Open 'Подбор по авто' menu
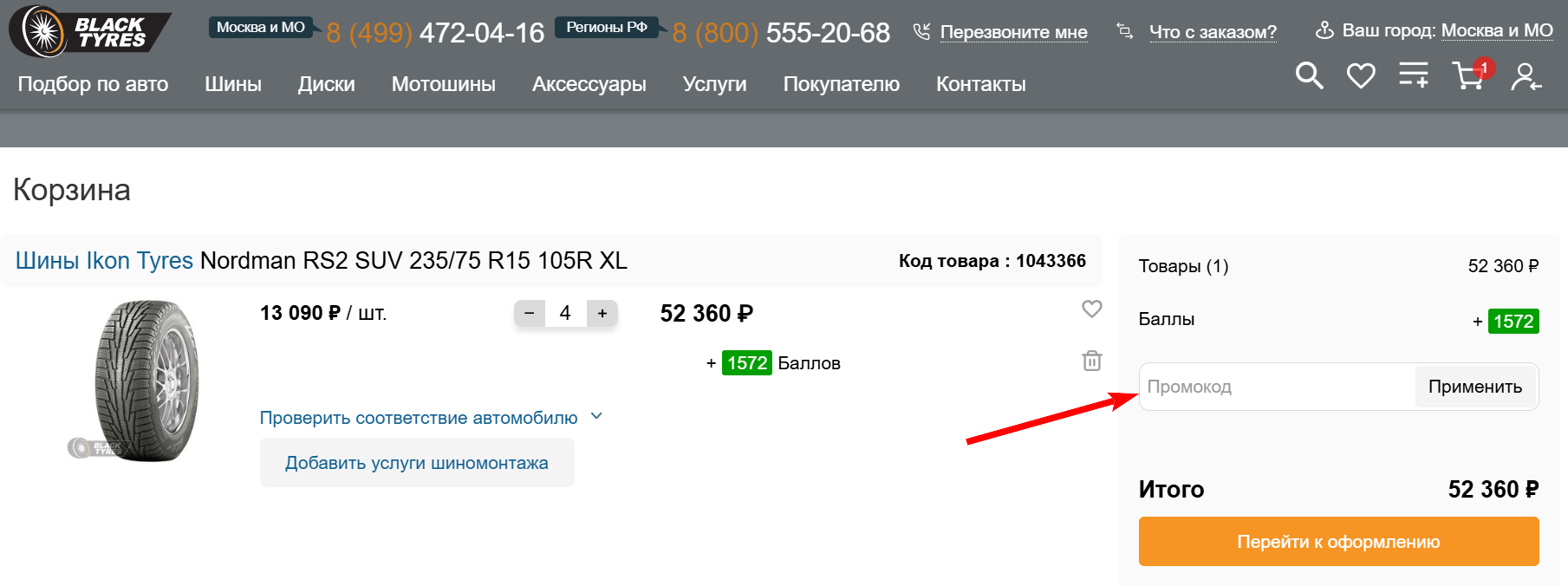 pos(94,84)
